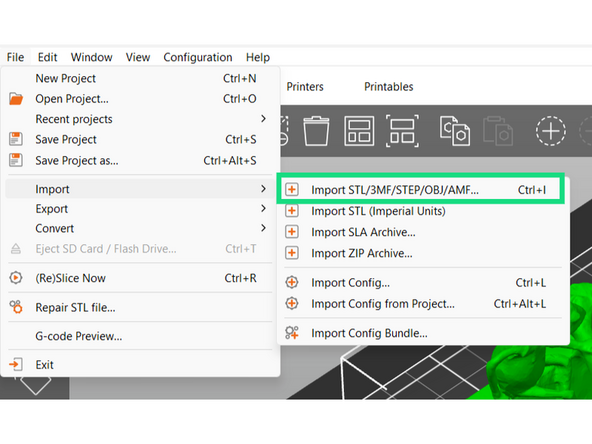Click plus icon beside Import SLA Archive
592x444 pixels.
[291, 231]
